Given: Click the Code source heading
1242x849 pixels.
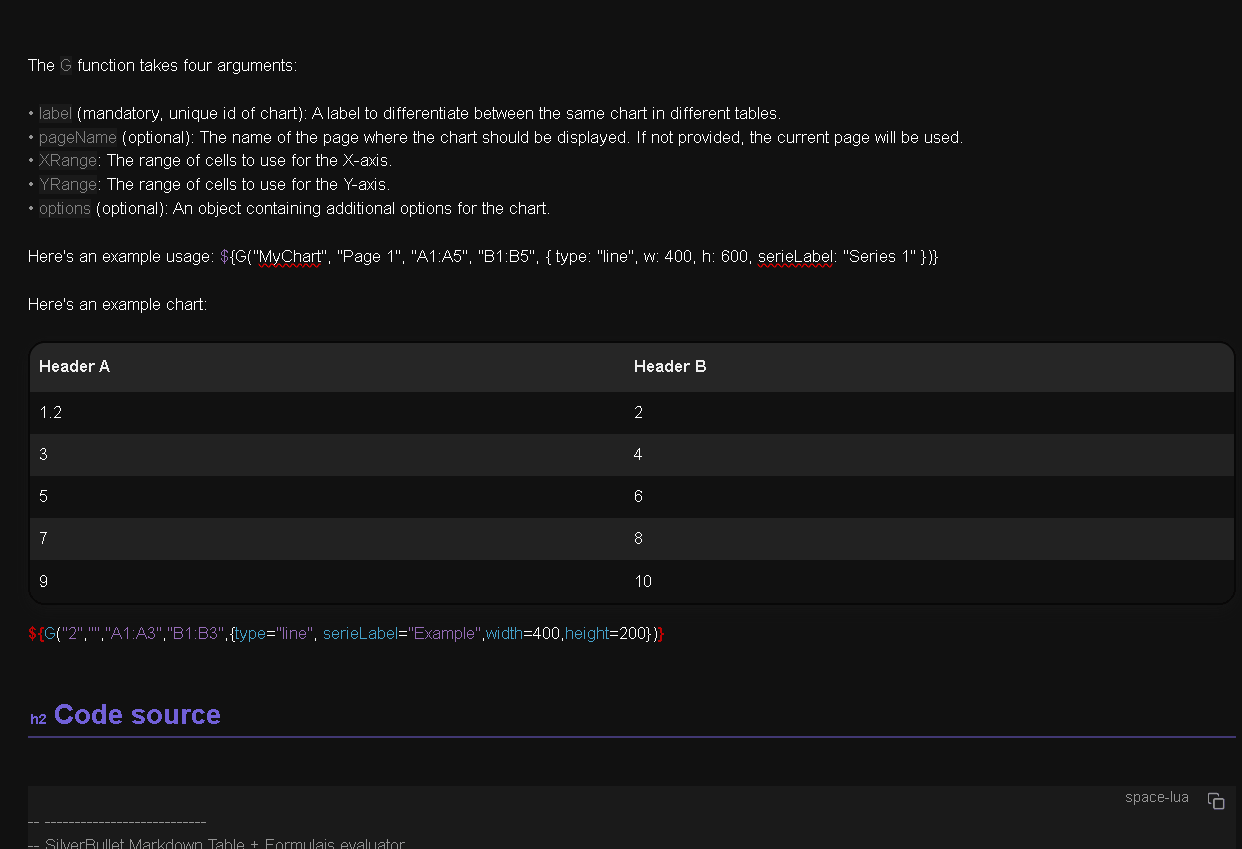Looking at the screenshot, I should coord(137,715).
